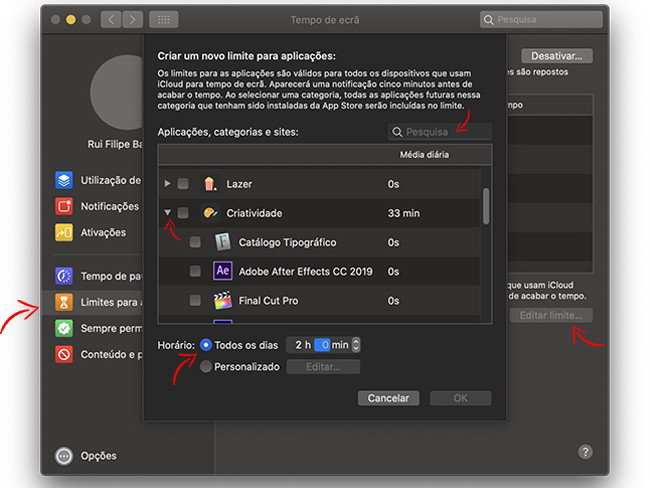Show all preferences grid button

[x=163, y=19]
